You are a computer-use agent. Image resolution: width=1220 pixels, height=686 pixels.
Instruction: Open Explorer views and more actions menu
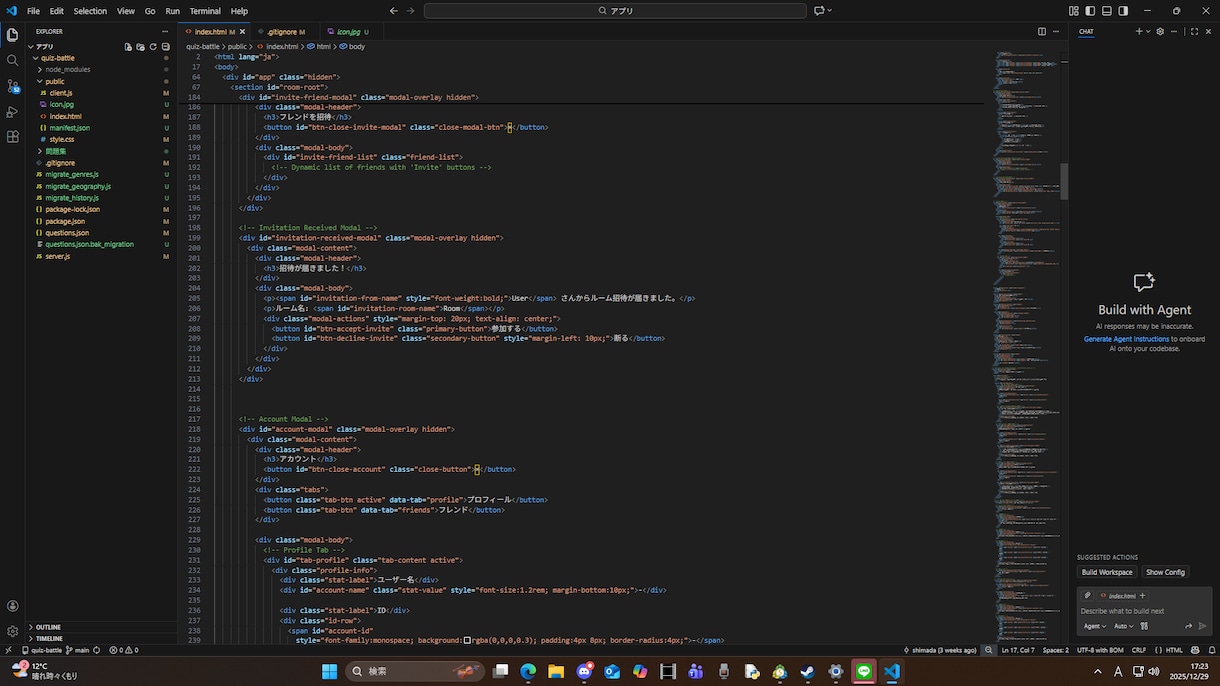(166, 32)
